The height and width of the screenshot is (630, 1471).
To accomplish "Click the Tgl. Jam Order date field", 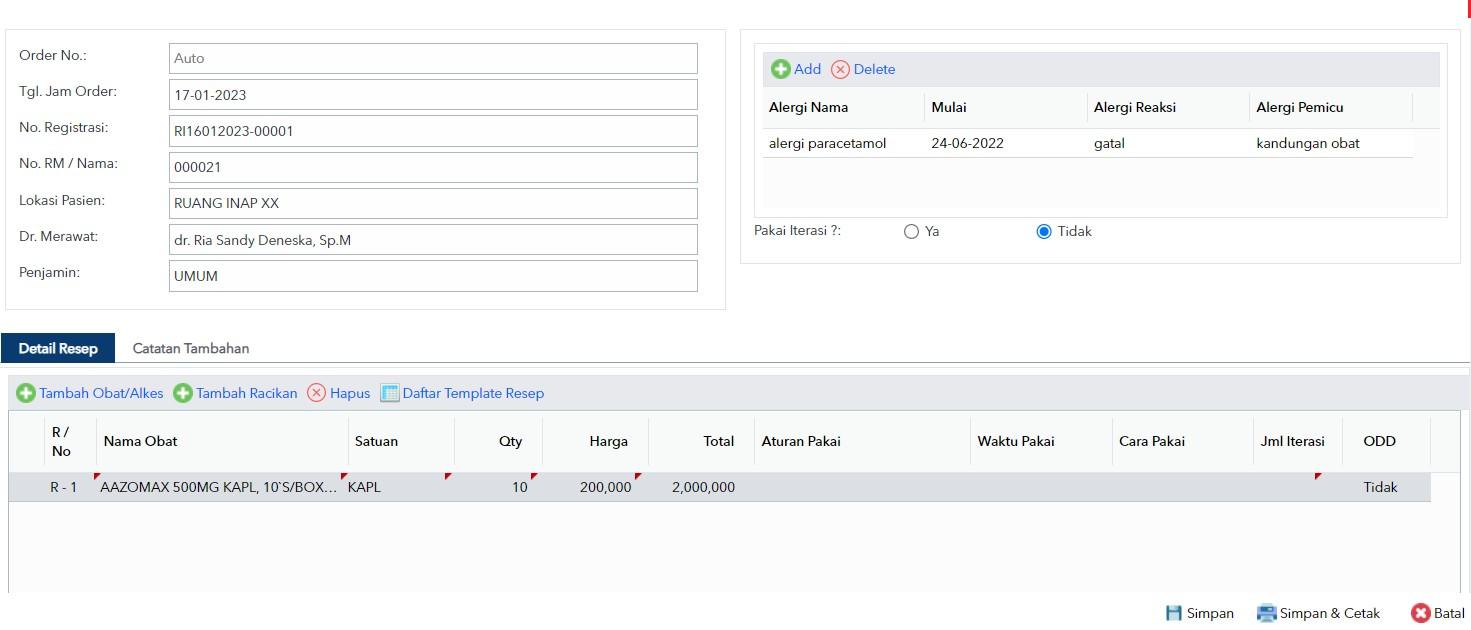I will (433, 95).
